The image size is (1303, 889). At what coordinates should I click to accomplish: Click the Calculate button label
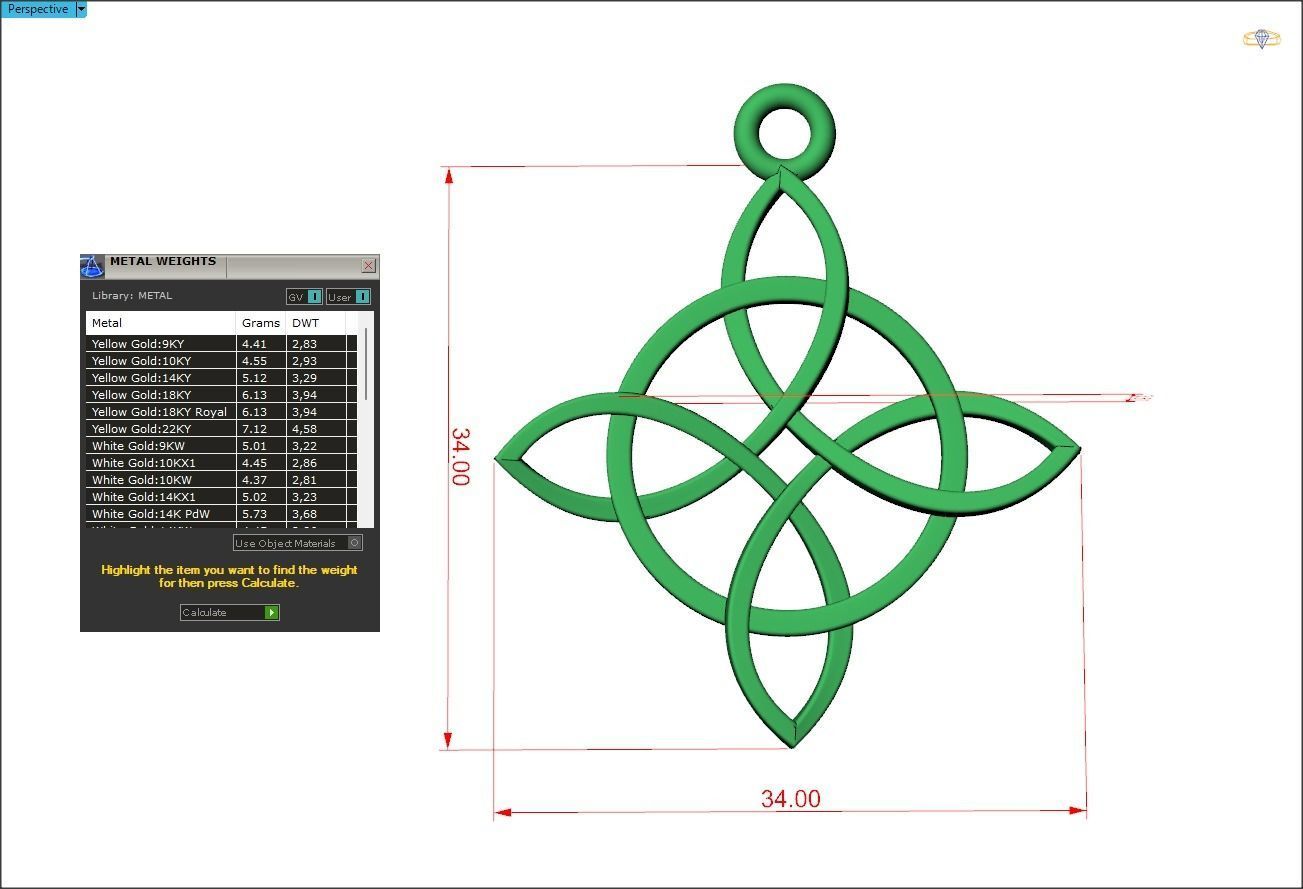[x=204, y=612]
